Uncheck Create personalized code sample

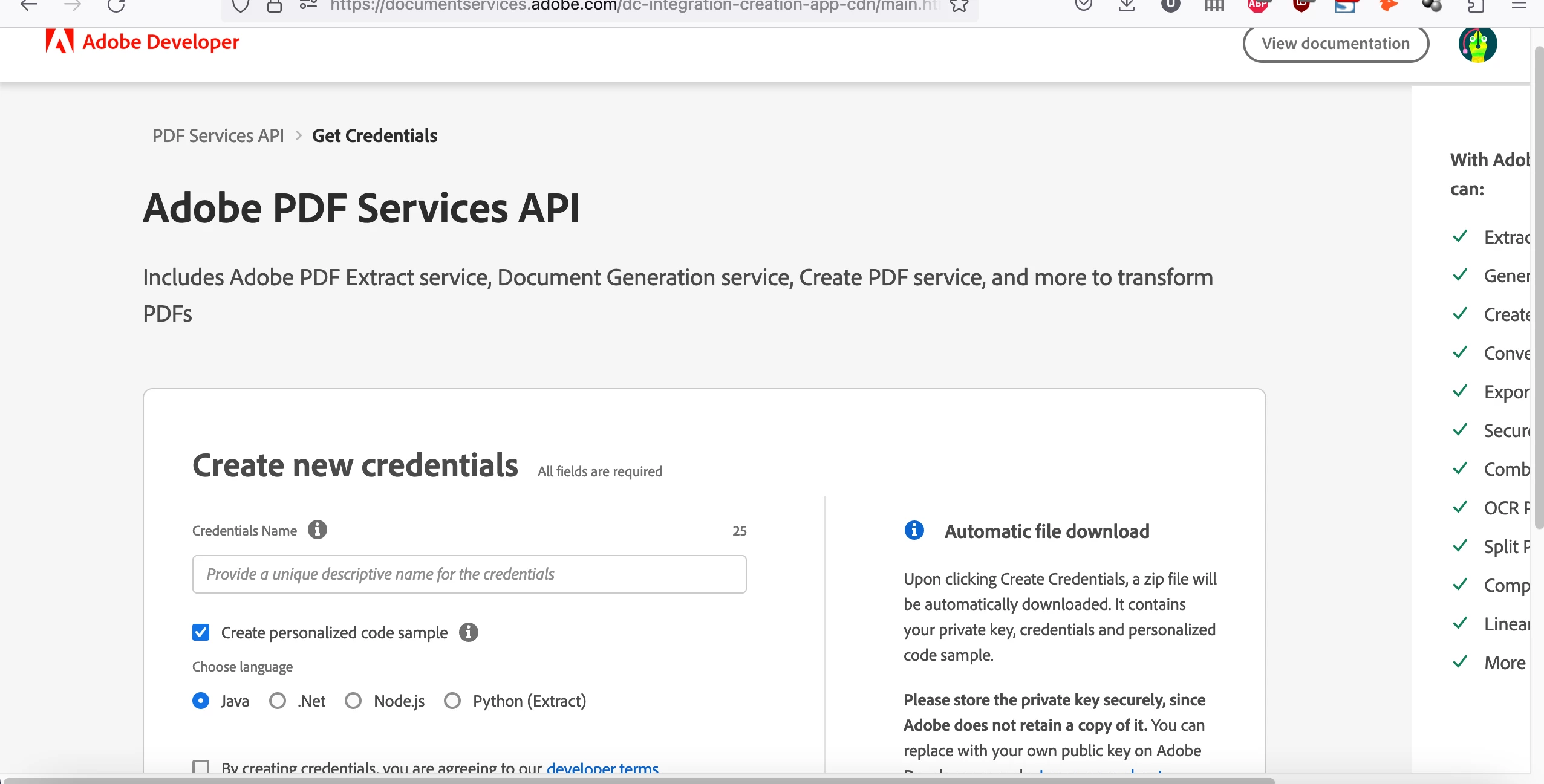click(201, 632)
